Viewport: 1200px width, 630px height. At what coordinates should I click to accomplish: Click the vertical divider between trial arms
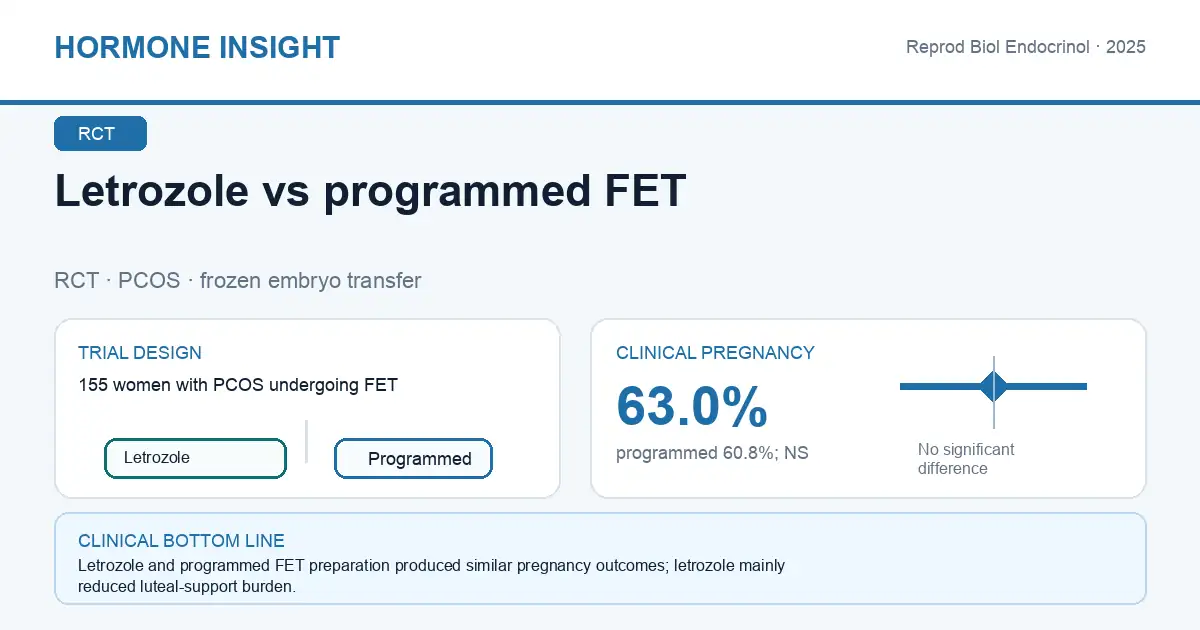click(306, 441)
